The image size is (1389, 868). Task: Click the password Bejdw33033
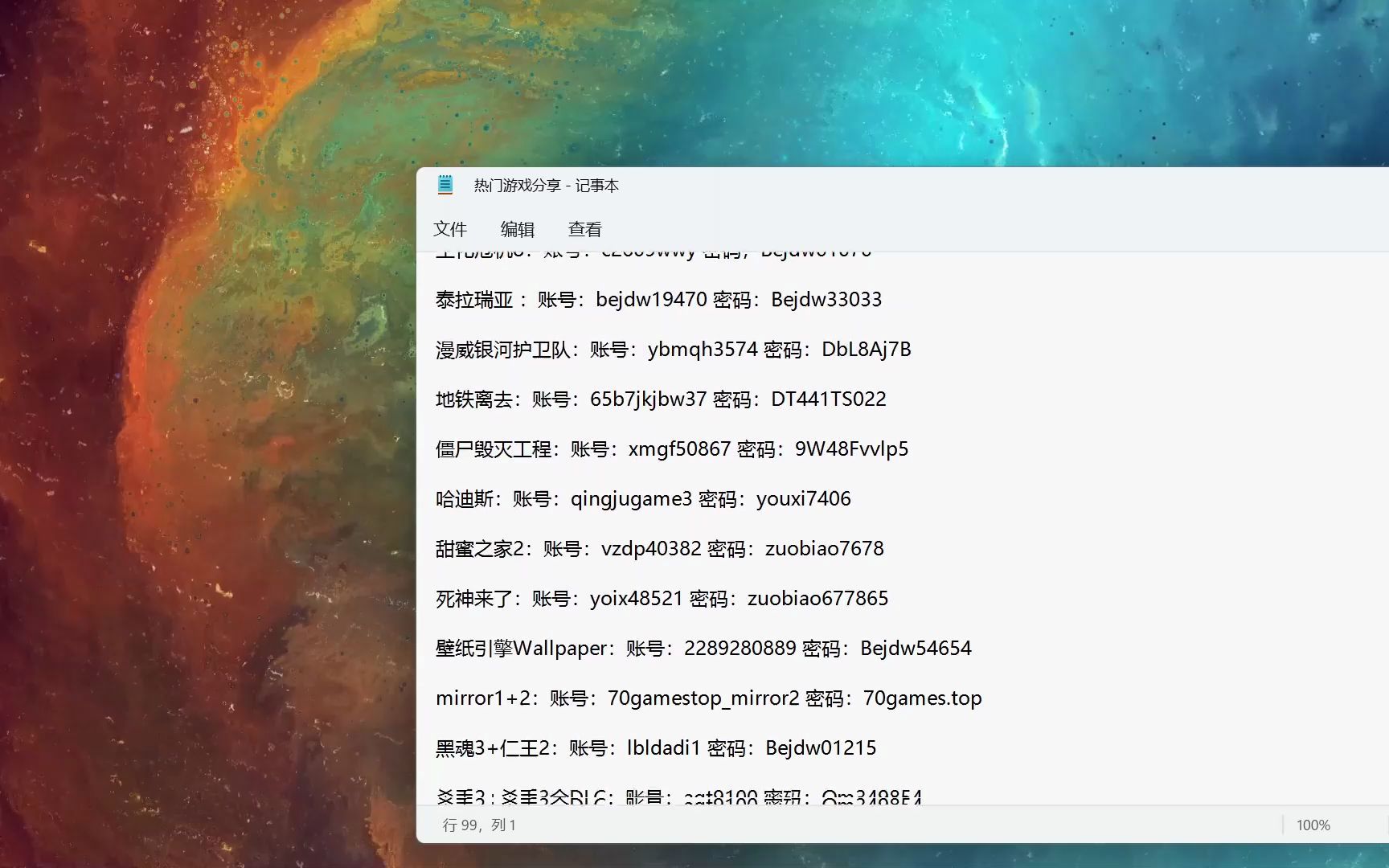pos(826,300)
